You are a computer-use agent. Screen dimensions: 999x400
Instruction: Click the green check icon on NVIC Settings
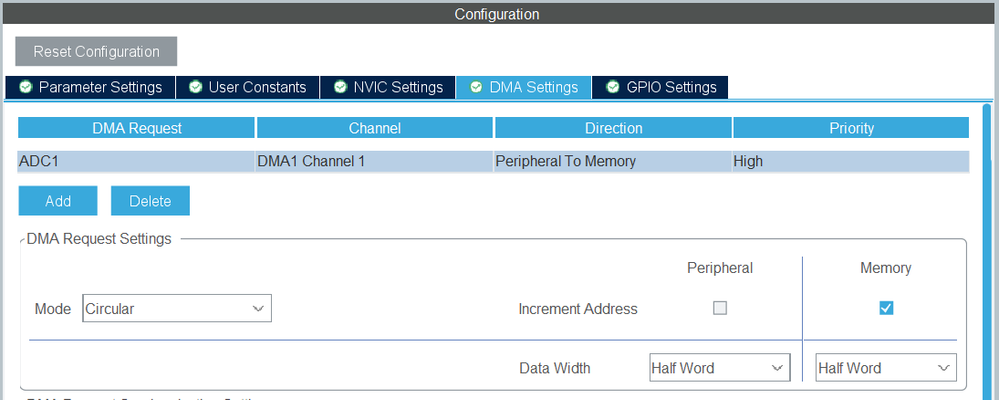pos(341,87)
